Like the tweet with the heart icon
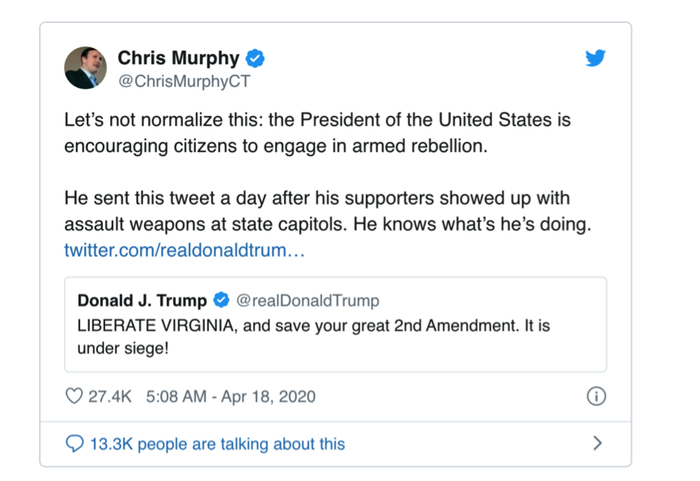This screenshot has height=481, width=700. [x=74, y=396]
